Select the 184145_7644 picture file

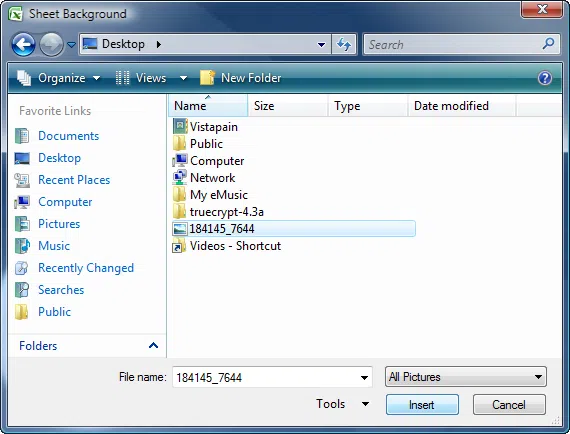(294, 229)
